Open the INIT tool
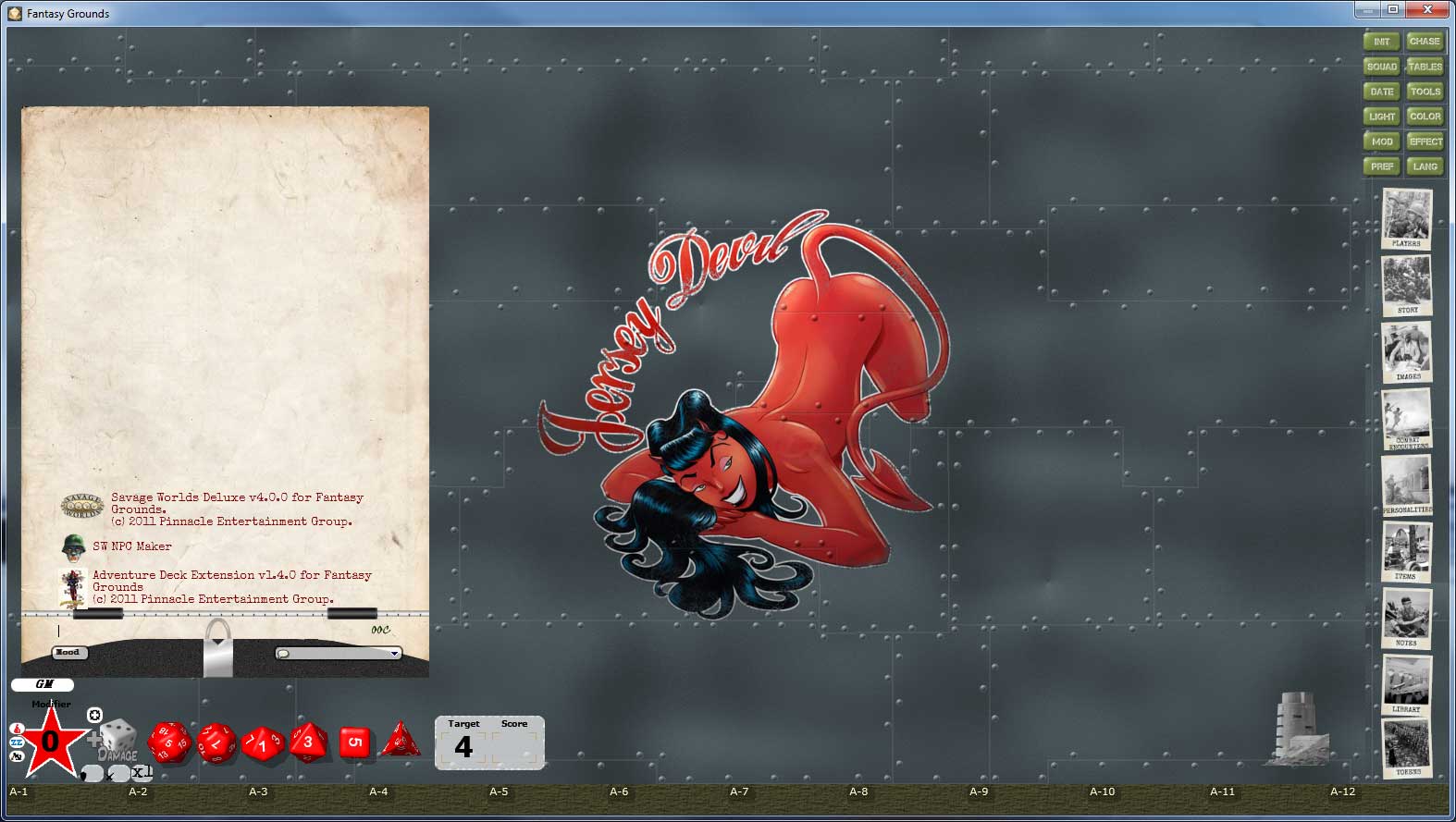 click(1381, 41)
